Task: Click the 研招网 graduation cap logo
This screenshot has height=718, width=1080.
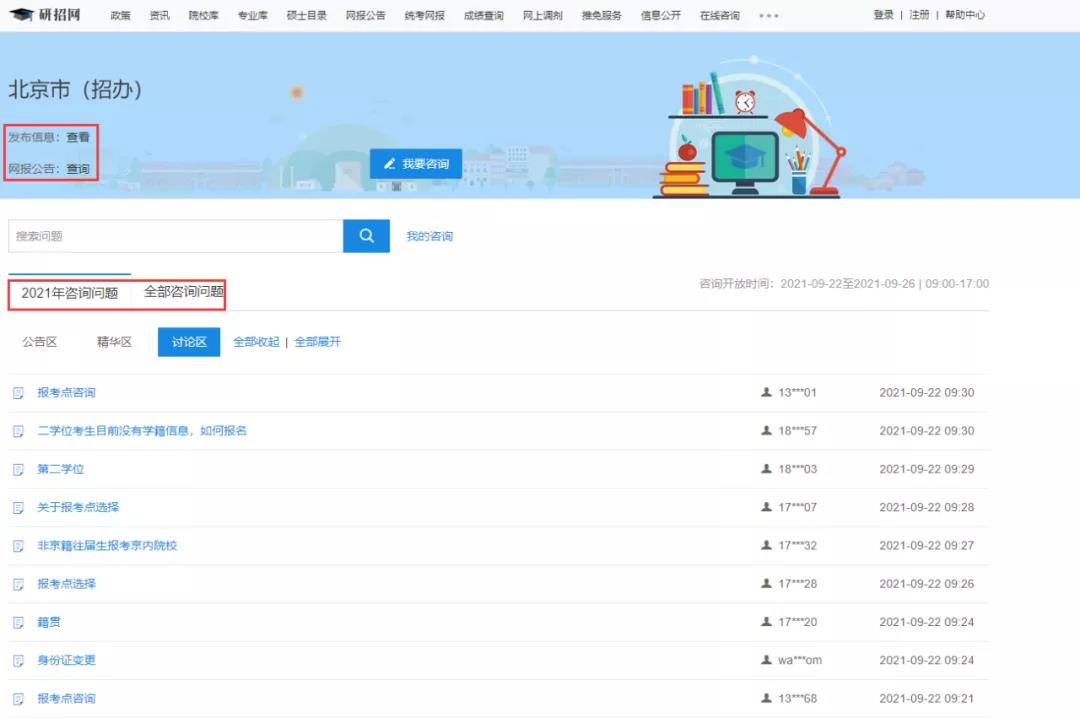Action: pyautogui.click(x=21, y=15)
